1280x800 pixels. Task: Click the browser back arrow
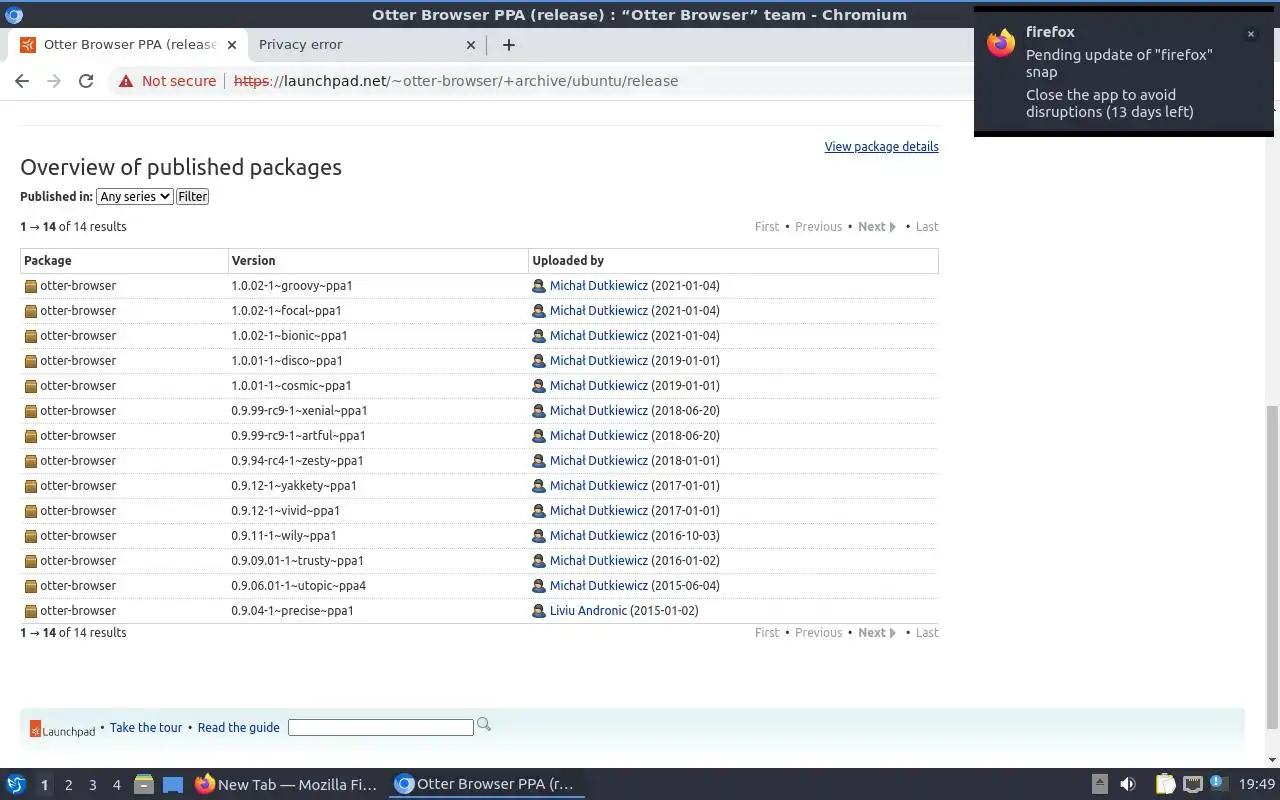tap(22, 81)
